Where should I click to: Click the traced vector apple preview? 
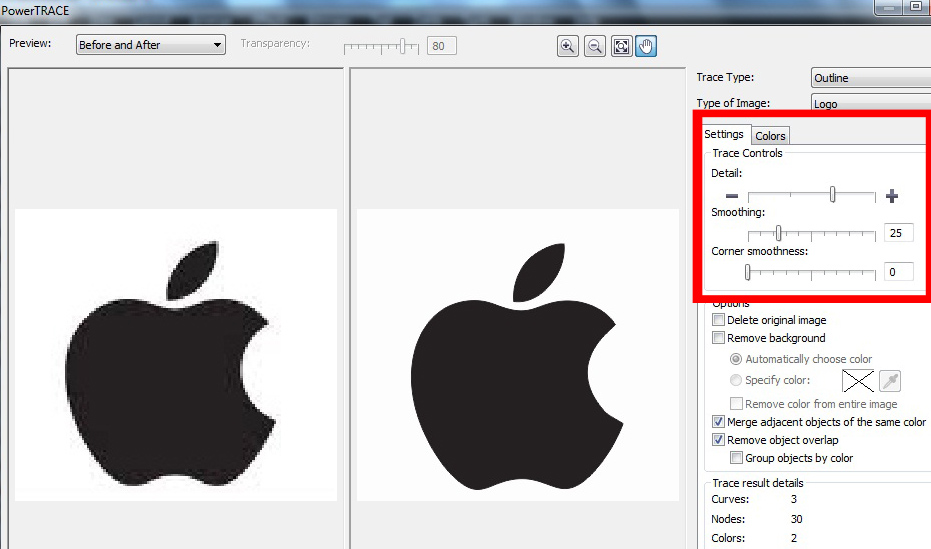[x=518, y=355]
